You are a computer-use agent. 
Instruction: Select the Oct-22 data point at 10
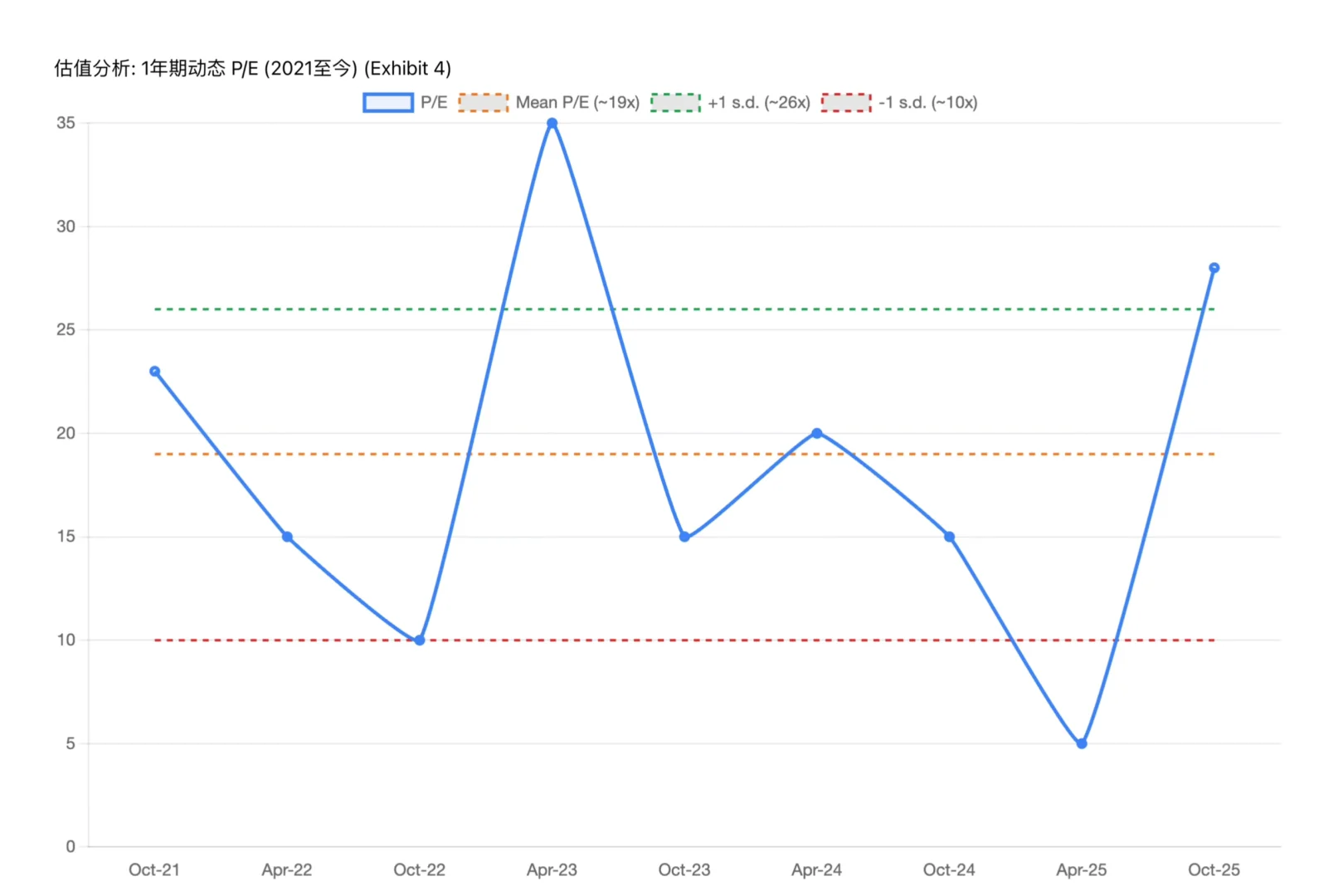coord(420,640)
